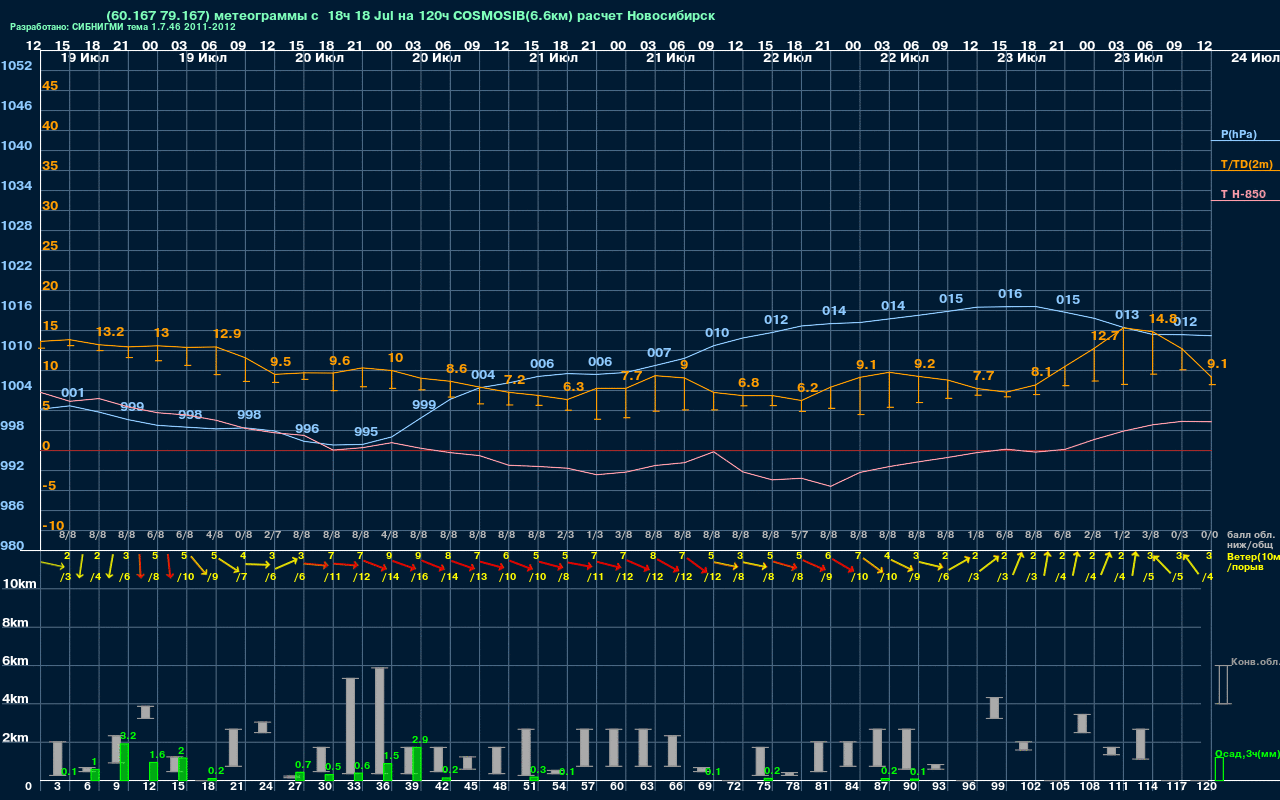Click the 007 pressure curve value
The height and width of the screenshot is (800, 1280).
[659, 353]
